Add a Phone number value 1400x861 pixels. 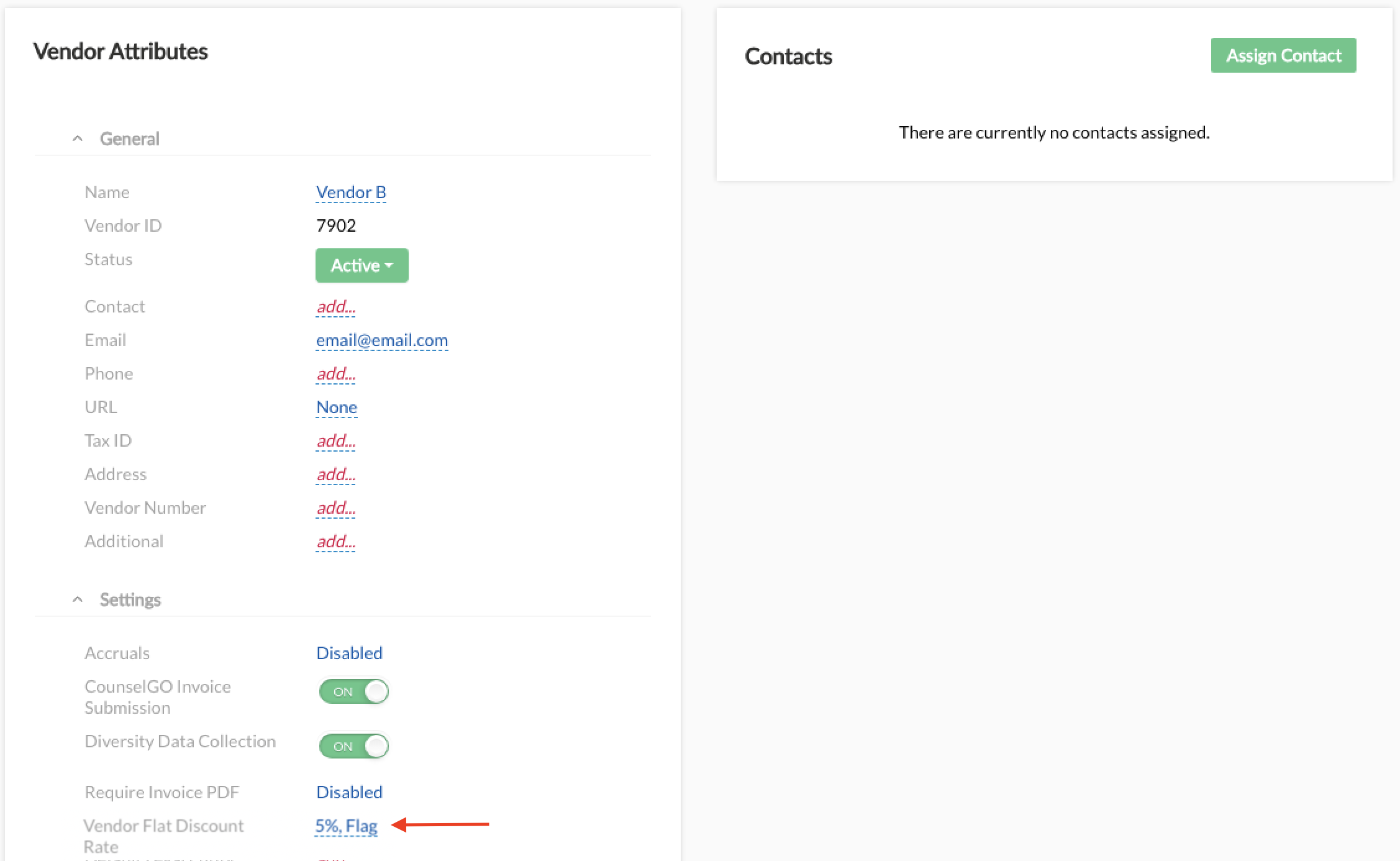(x=335, y=374)
